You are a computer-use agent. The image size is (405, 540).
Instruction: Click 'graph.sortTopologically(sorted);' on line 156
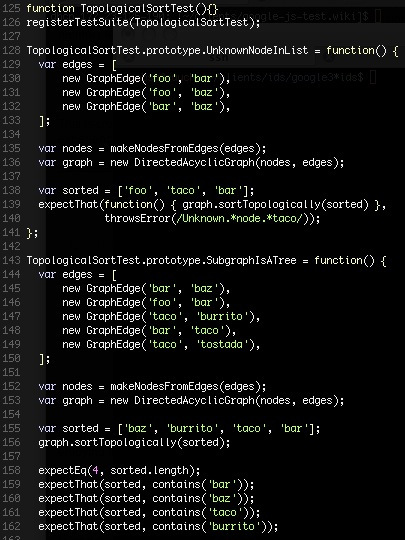pyautogui.click(x=134, y=442)
